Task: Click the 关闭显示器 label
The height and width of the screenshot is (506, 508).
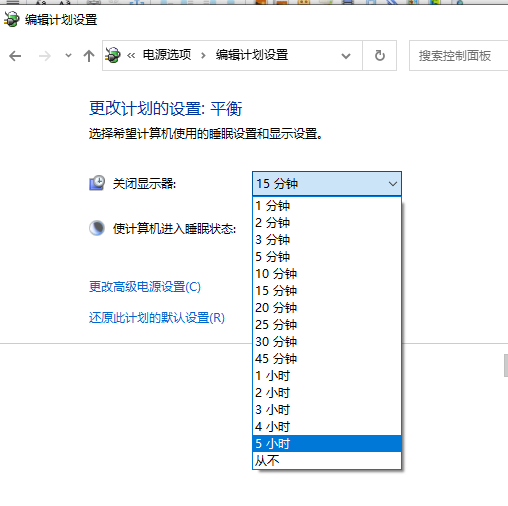Action: (144, 184)
